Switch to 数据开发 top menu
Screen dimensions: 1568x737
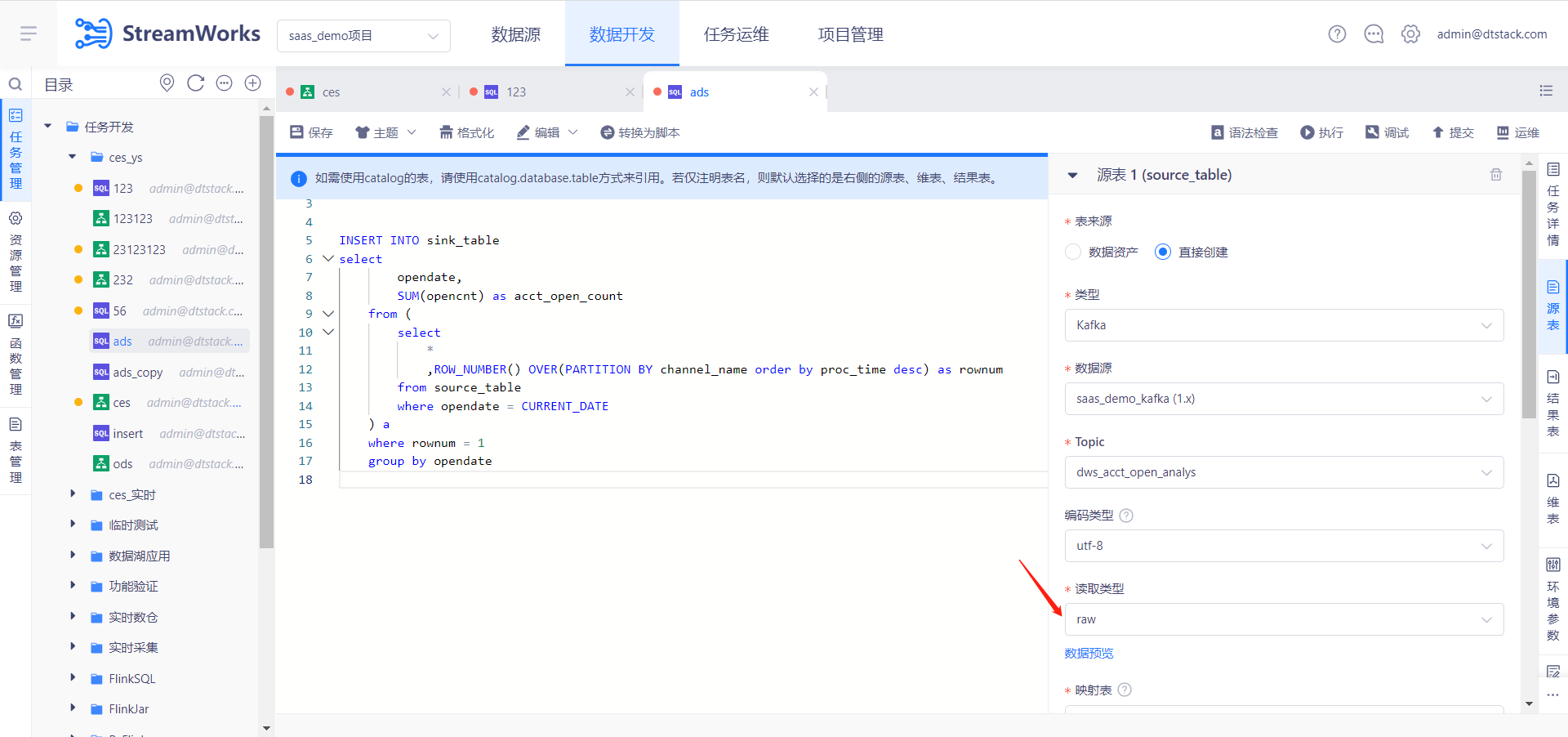tap(621, 34)
